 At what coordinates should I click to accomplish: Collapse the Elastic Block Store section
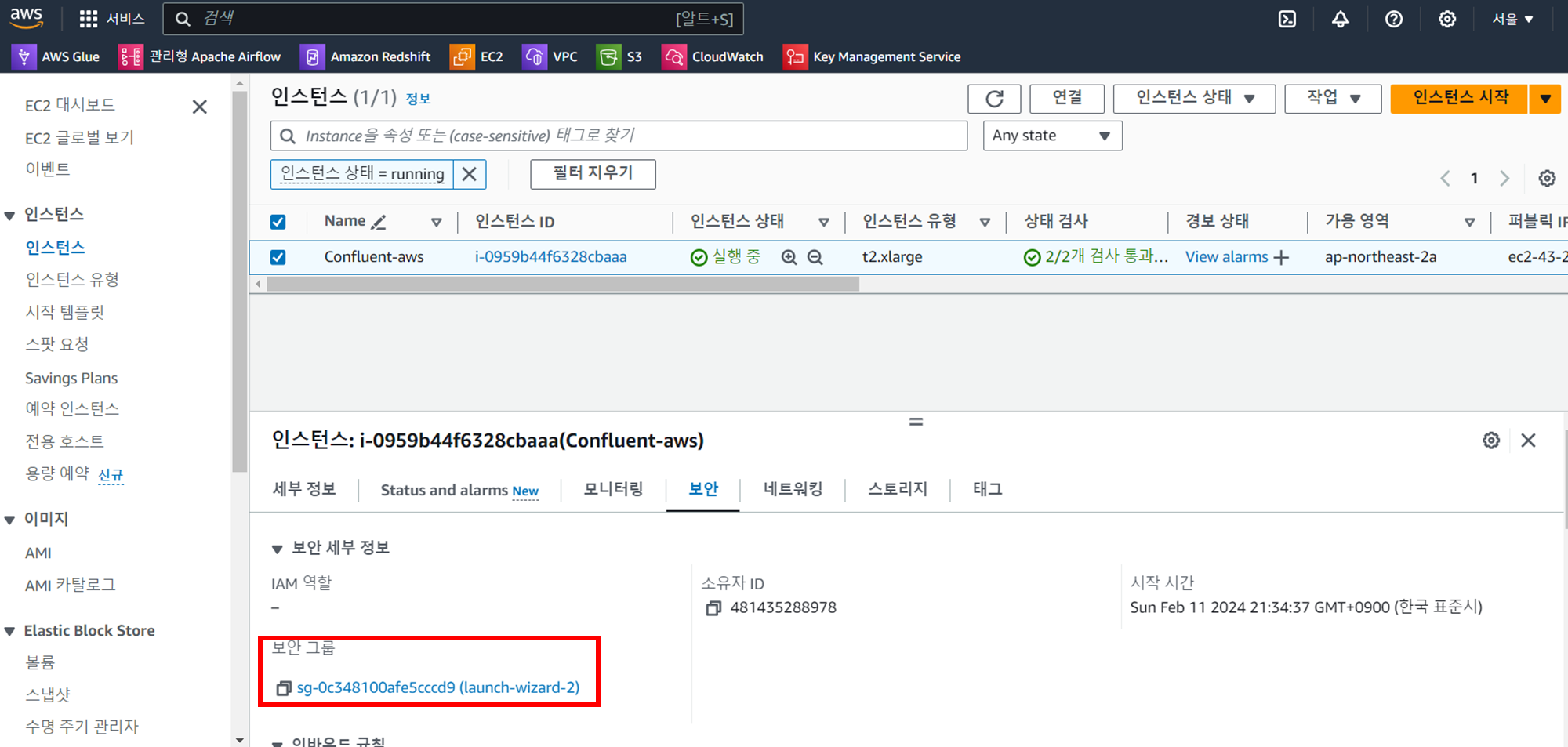pyautogui.click(x=10, y=632)
